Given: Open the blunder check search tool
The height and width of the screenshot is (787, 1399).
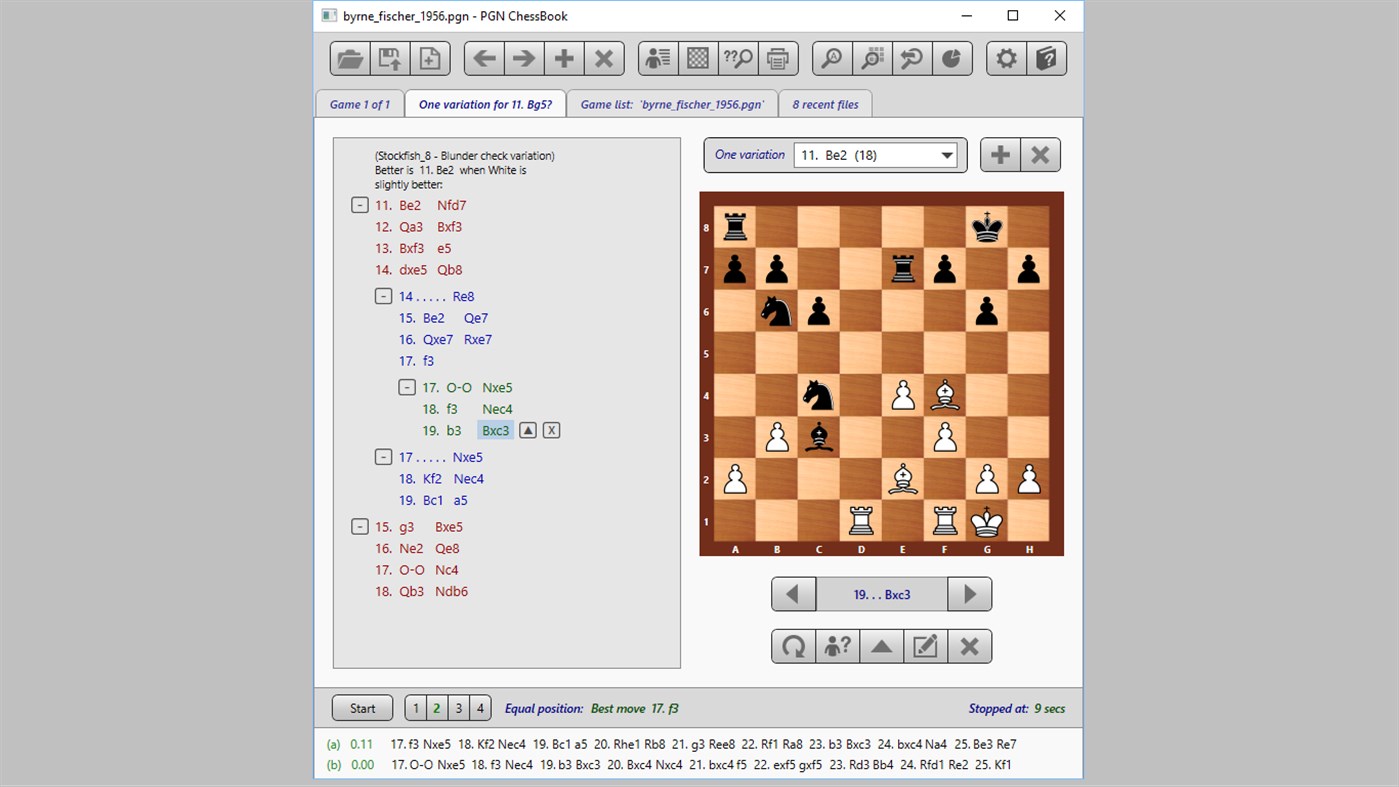Looking at the screenshot, I should 737,58.
